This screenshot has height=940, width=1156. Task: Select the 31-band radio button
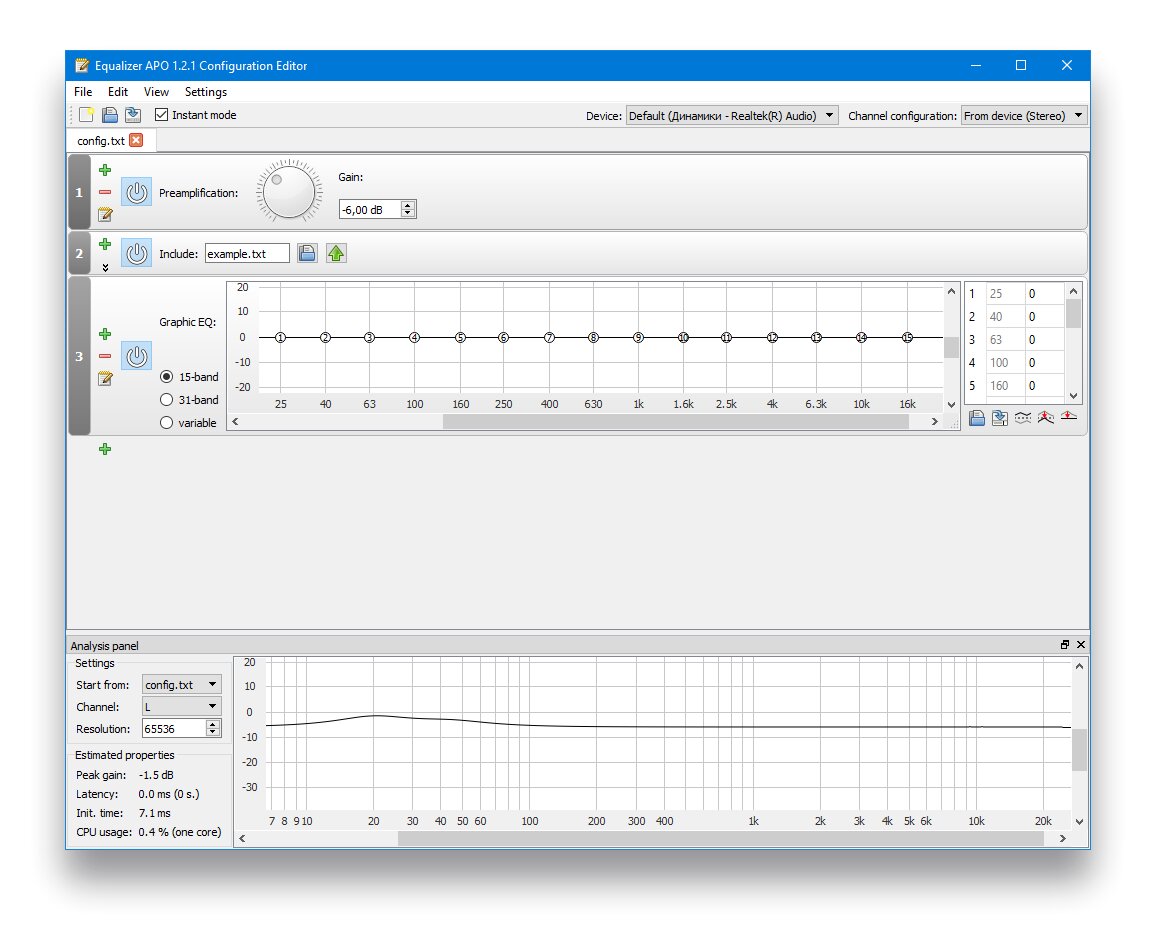tap(167, 400)
